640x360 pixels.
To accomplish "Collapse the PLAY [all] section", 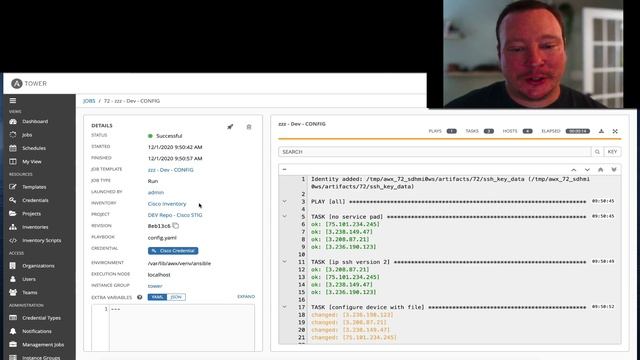I will tap(284, 202).
